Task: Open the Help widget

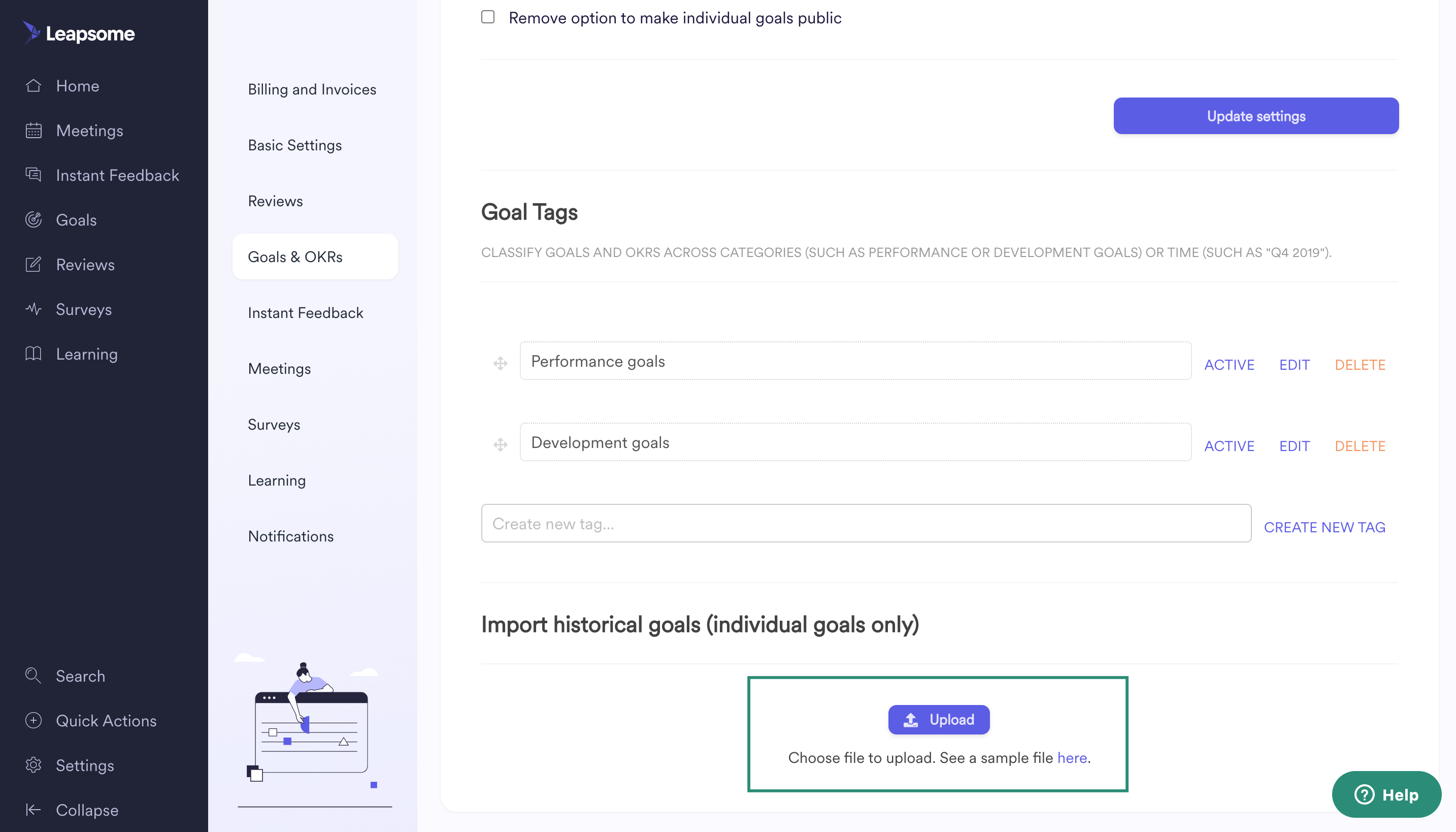Action: 1386,794
